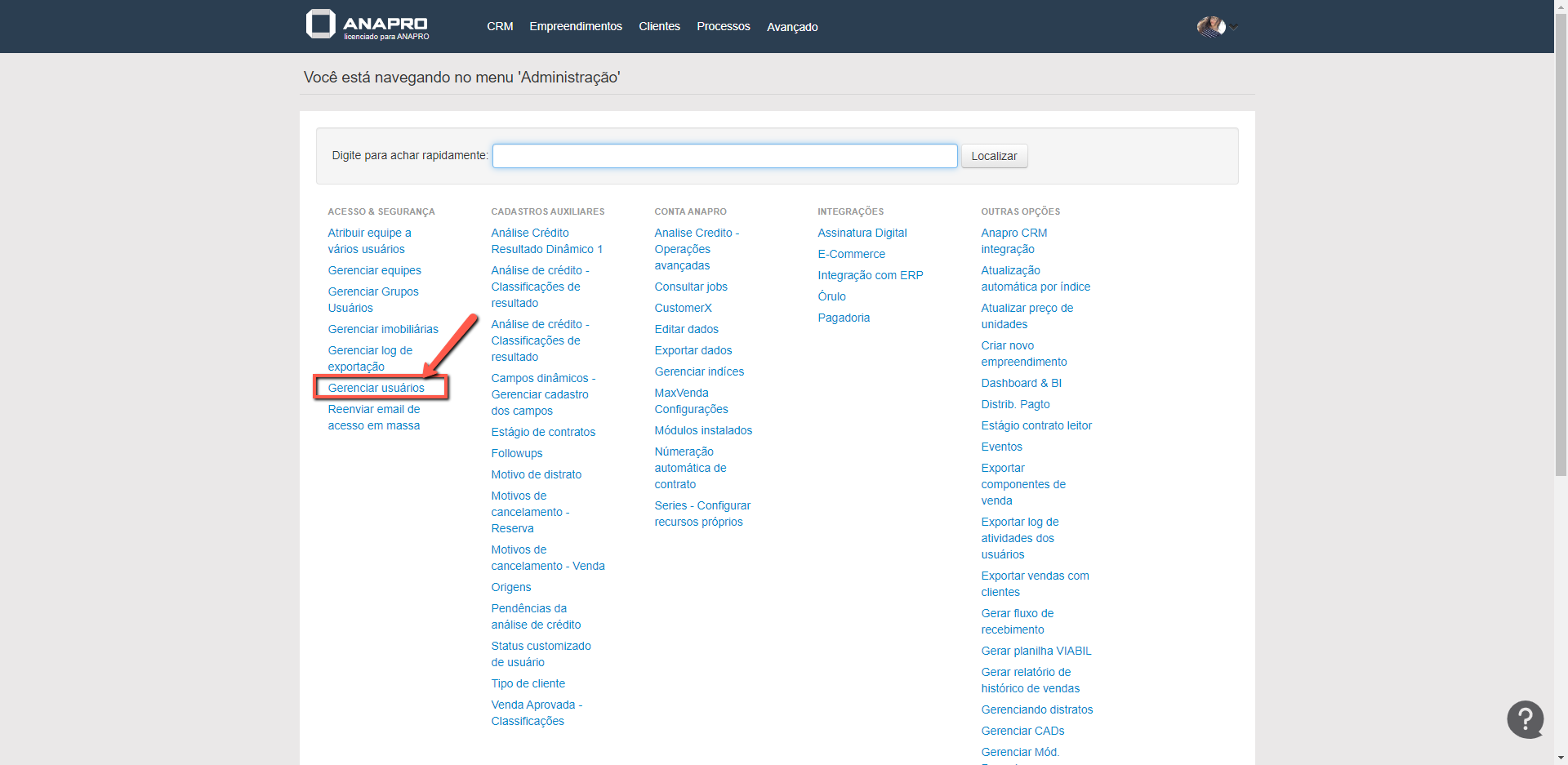Open the Gerenciar equipes link
Screen dimensions: 1568x765
coord(374,270)
